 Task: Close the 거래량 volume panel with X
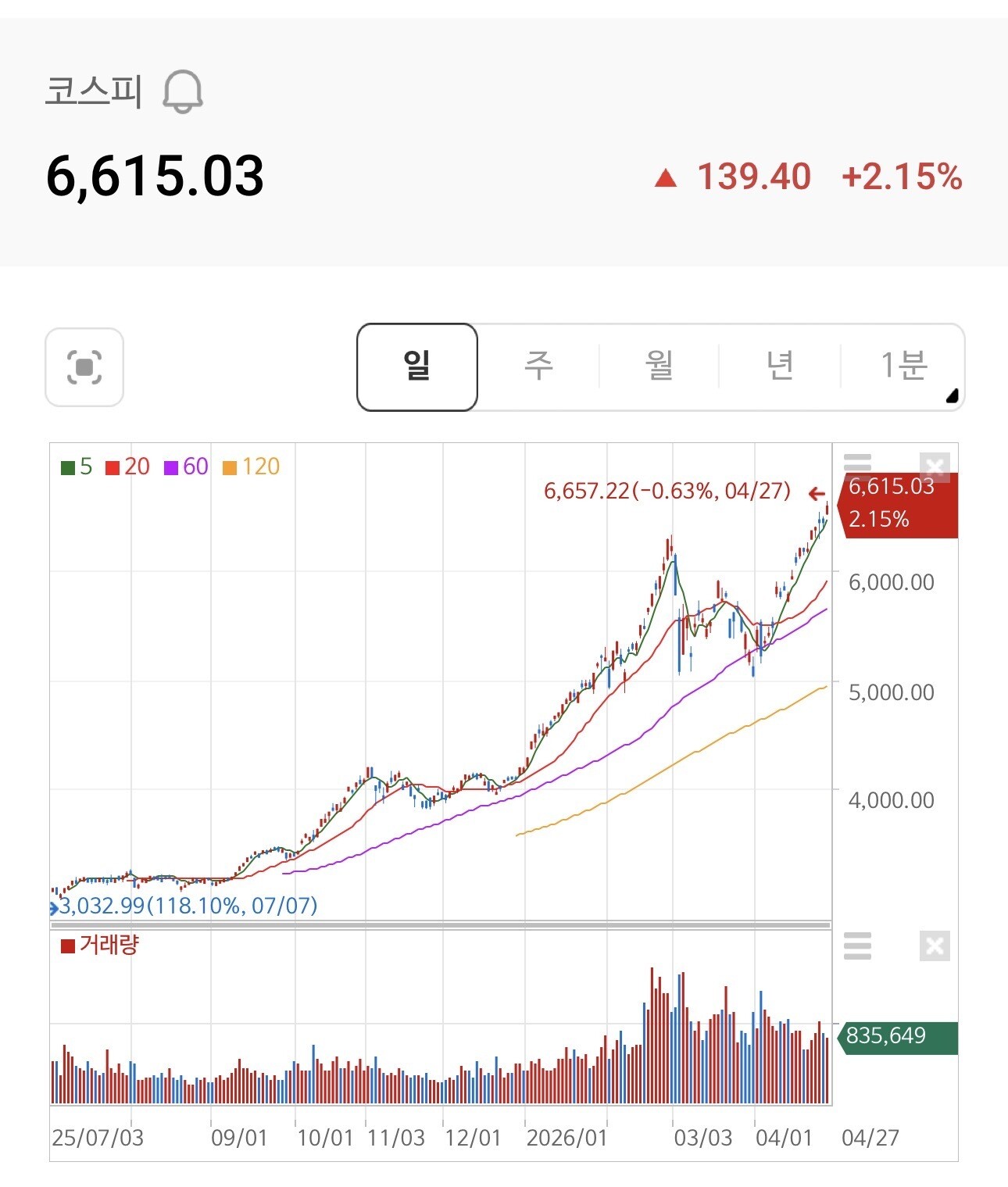pyautogui.click(x=935, y=946)
